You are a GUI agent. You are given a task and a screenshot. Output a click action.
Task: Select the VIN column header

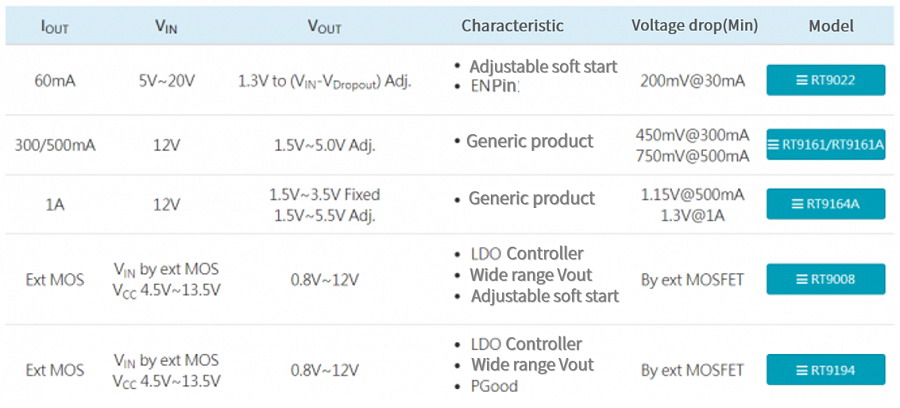(x=166, y=26)
